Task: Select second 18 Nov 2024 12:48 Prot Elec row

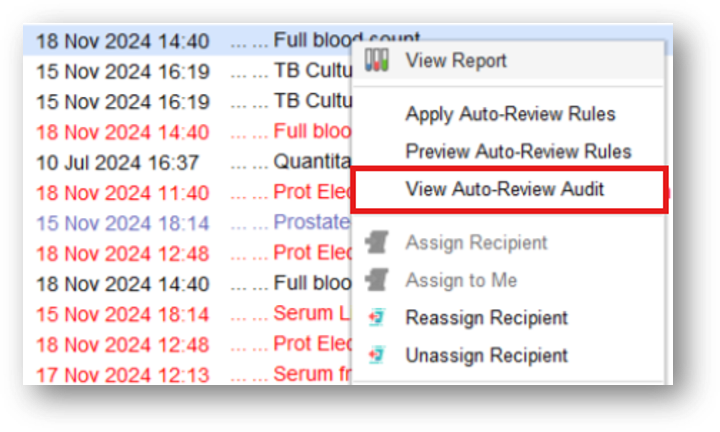Action: [188, 344]
